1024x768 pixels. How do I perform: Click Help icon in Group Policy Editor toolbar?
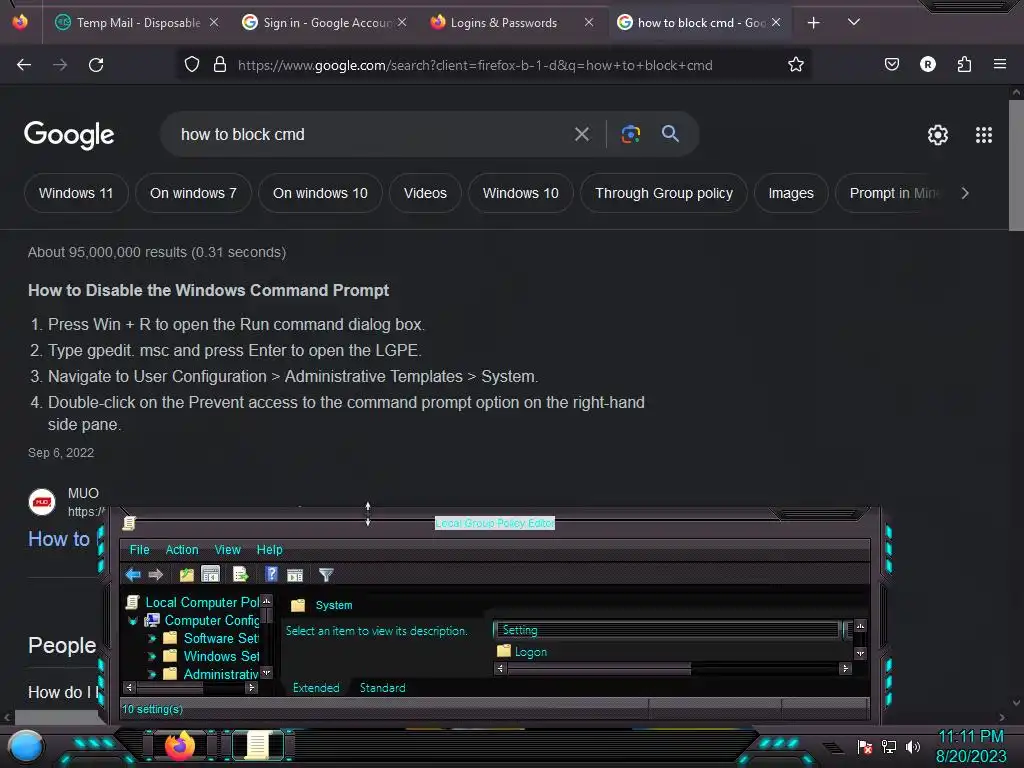point(271,575)
